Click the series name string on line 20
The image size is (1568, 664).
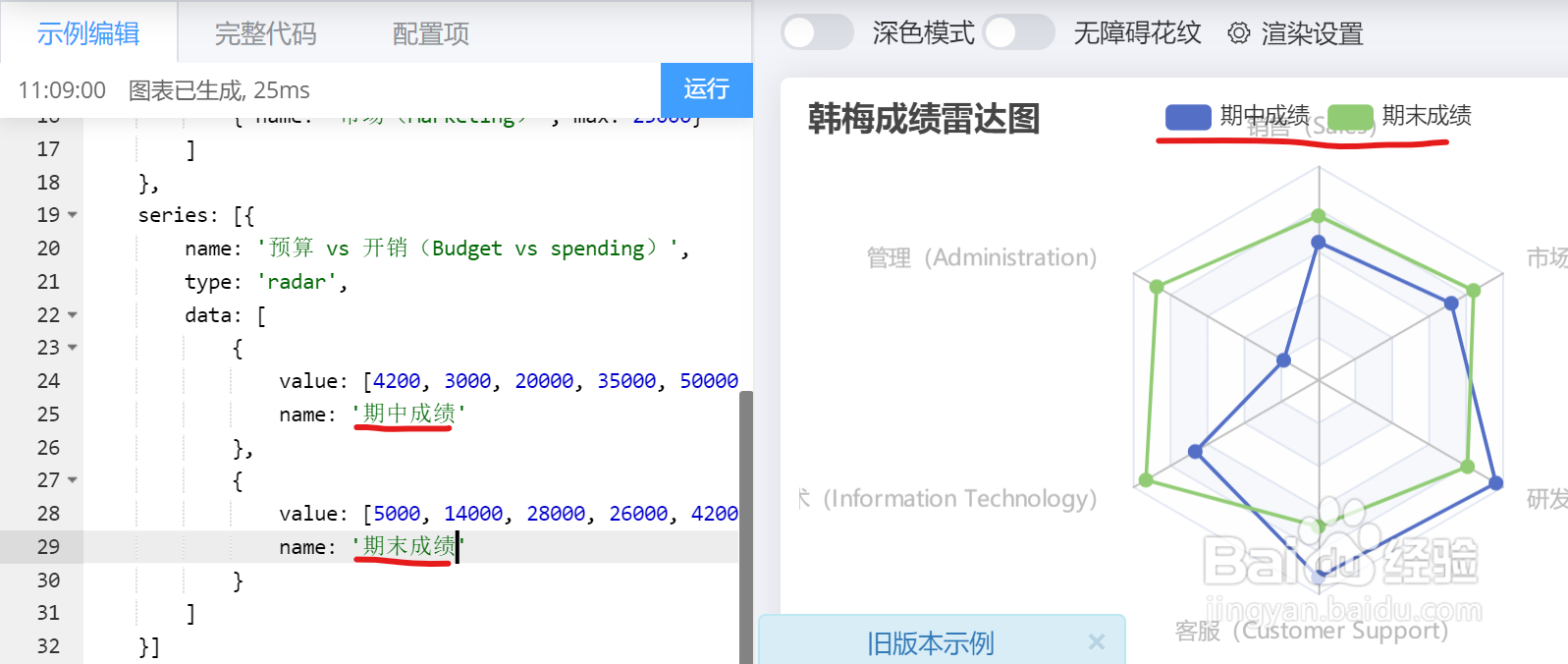[x=467, y=249]
